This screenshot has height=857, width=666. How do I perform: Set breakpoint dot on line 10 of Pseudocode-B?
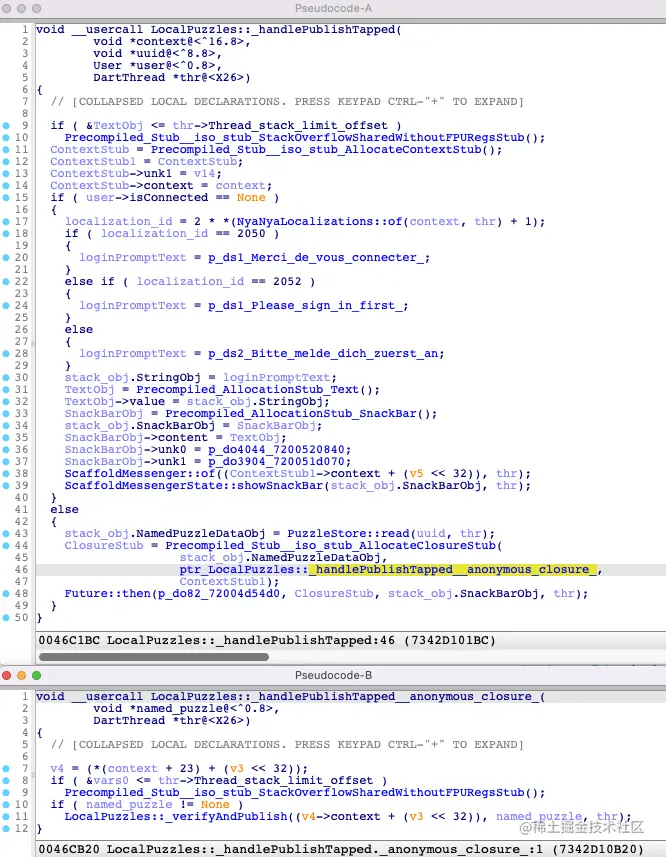click(6, 805)
